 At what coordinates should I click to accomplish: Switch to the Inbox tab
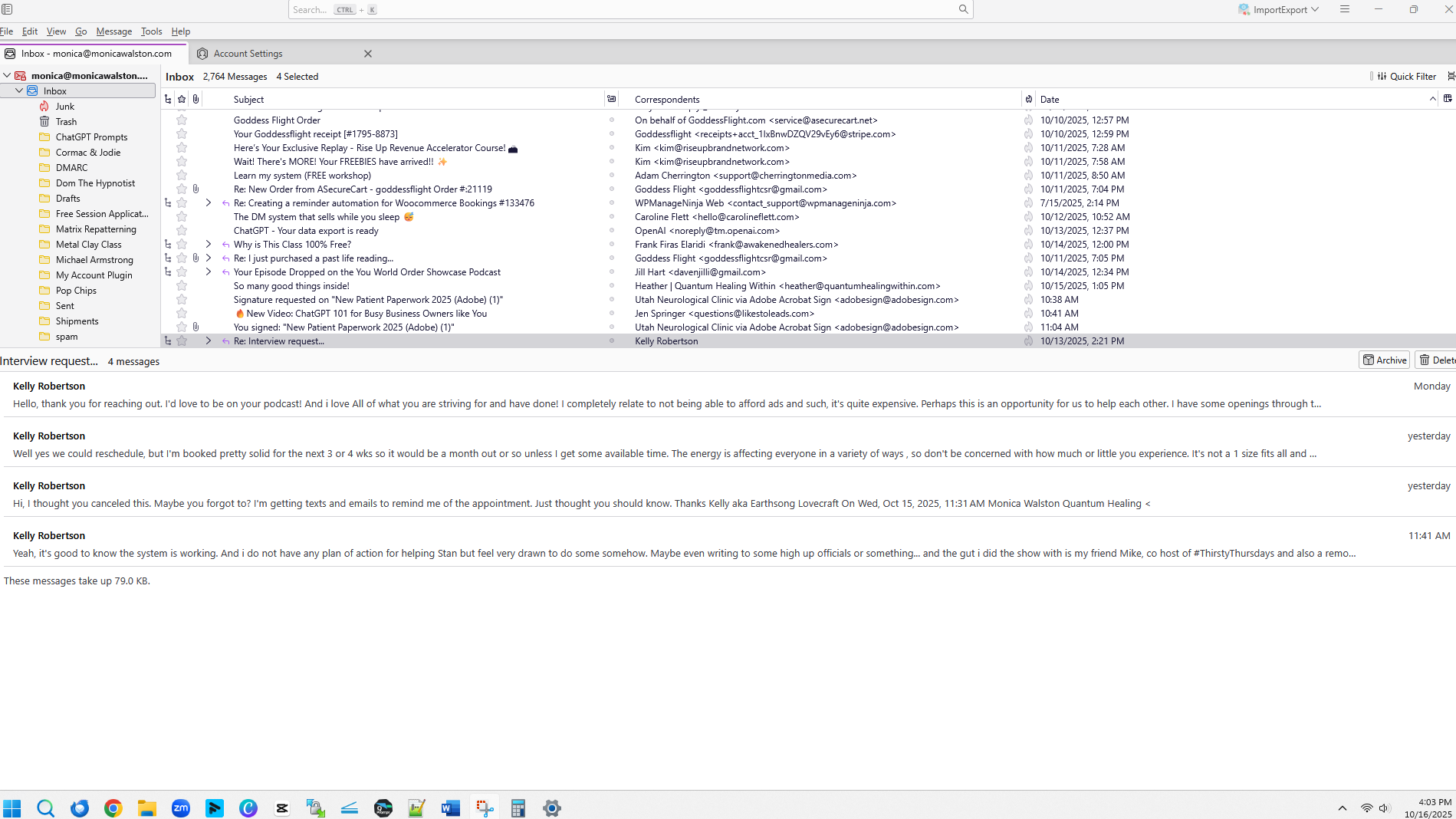click(94, 53)
